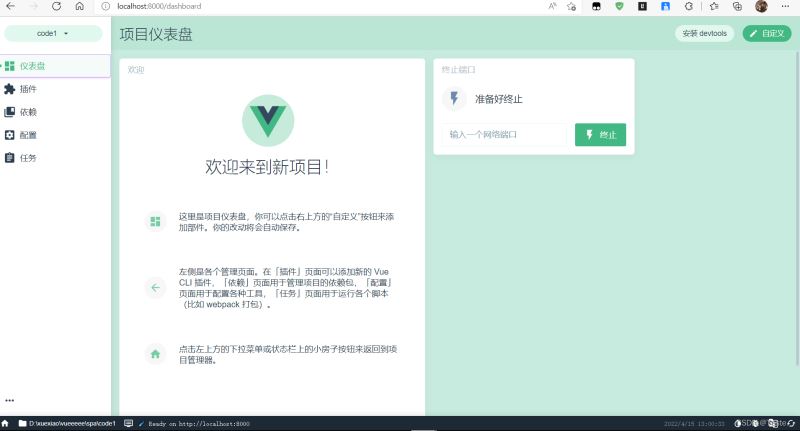Click the site info icon in address bar
The image size is (800, 431).
tap(106, 6)
